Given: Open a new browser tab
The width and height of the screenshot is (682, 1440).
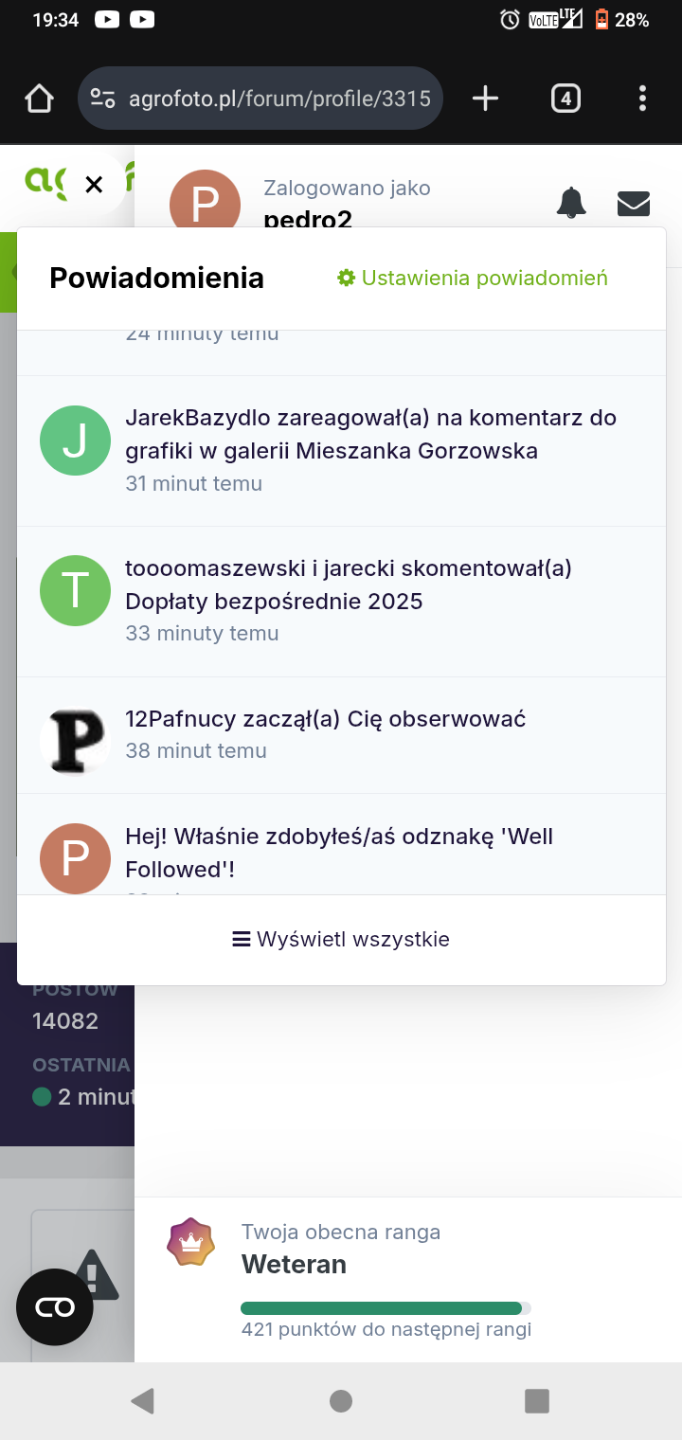Looking at the screenshot, I should tap(485, 98).
